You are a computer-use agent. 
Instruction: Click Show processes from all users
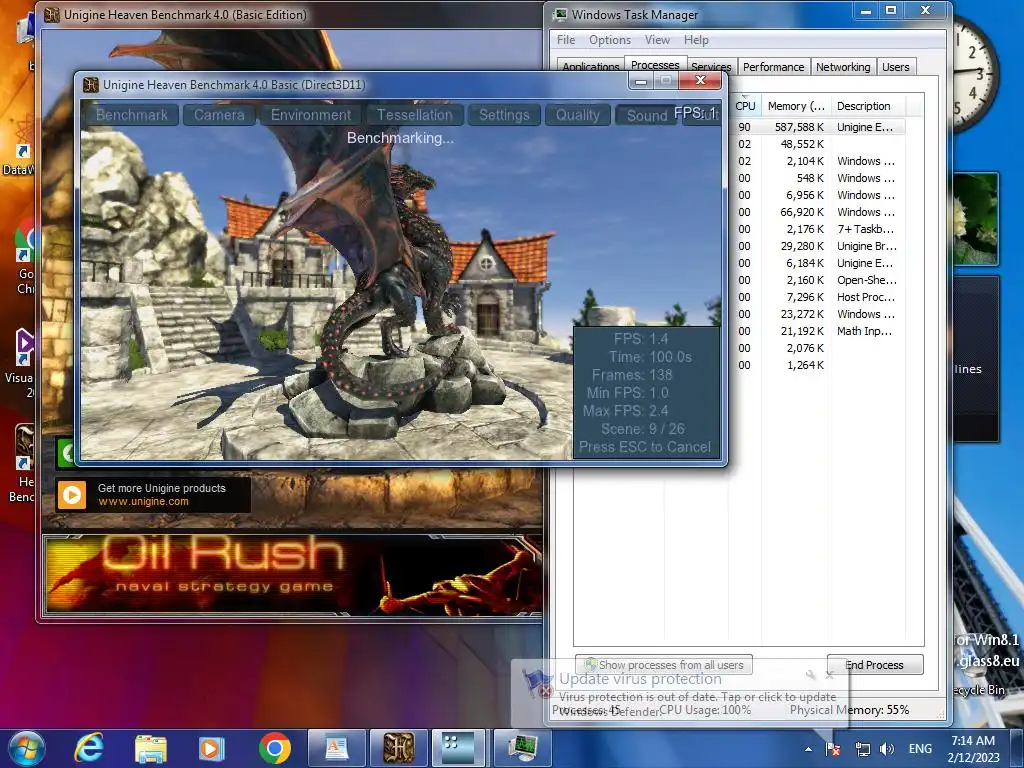(664, 664)
